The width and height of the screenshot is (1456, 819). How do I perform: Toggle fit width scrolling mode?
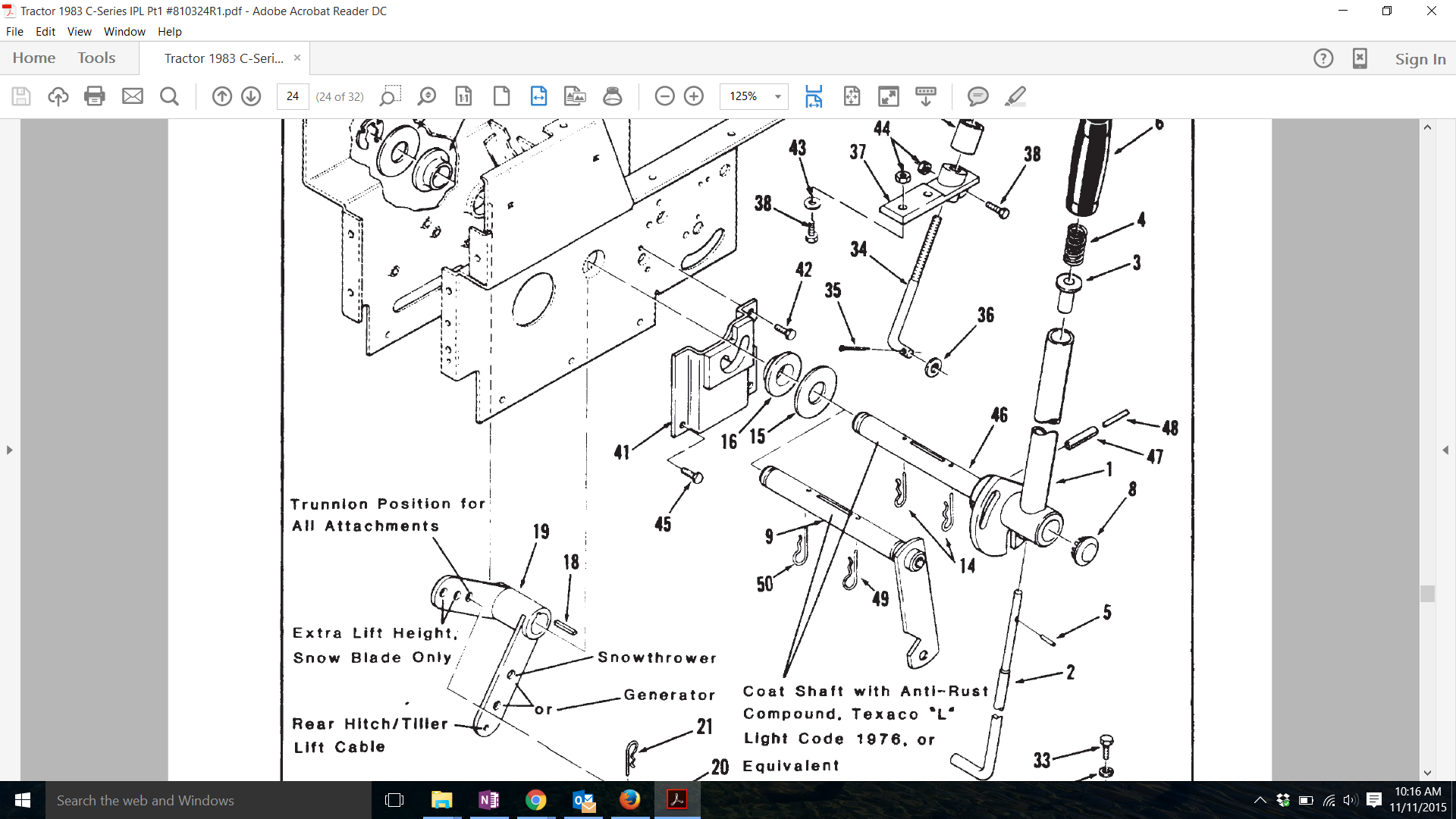click(814, 96)
